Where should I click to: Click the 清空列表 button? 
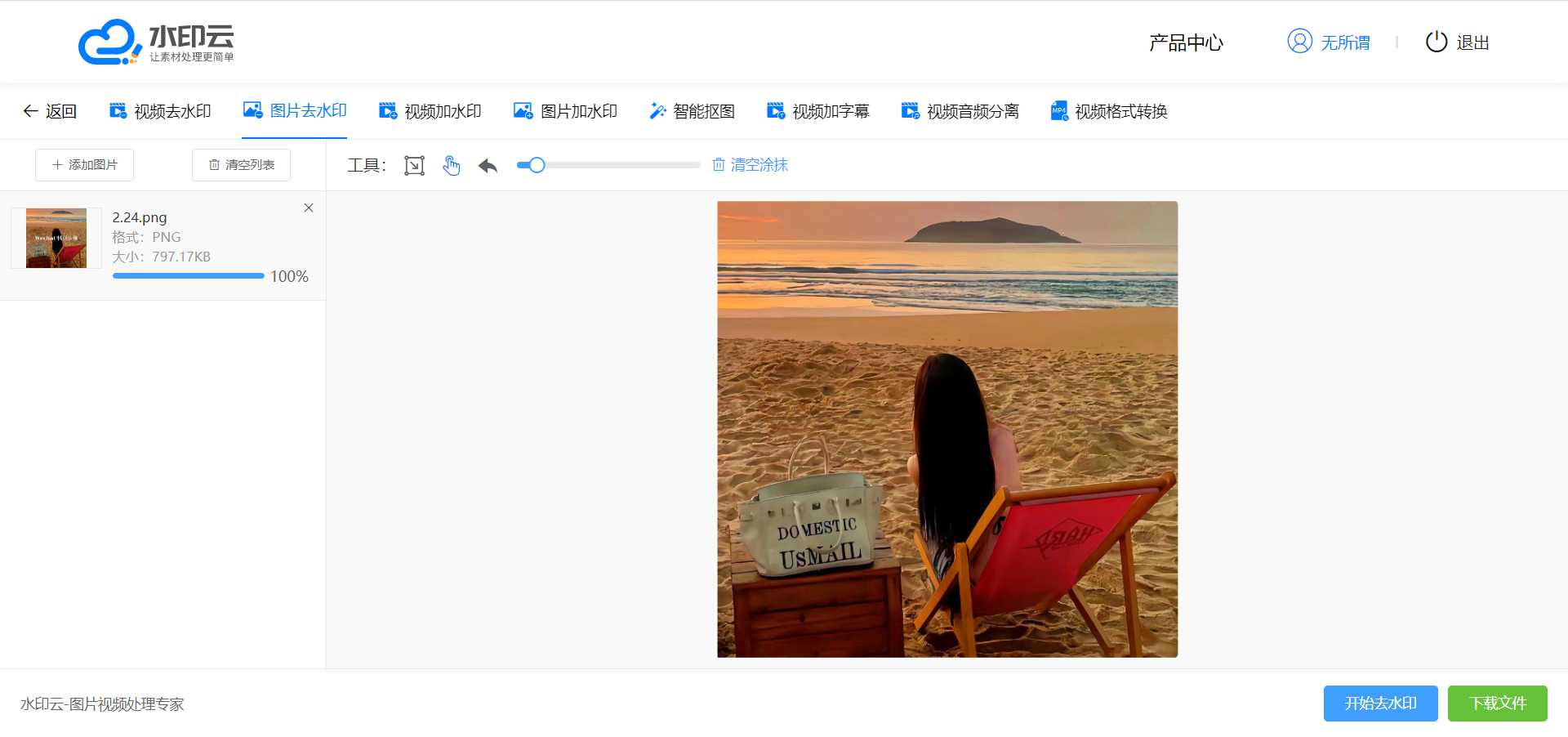click(x=241, y=165)
